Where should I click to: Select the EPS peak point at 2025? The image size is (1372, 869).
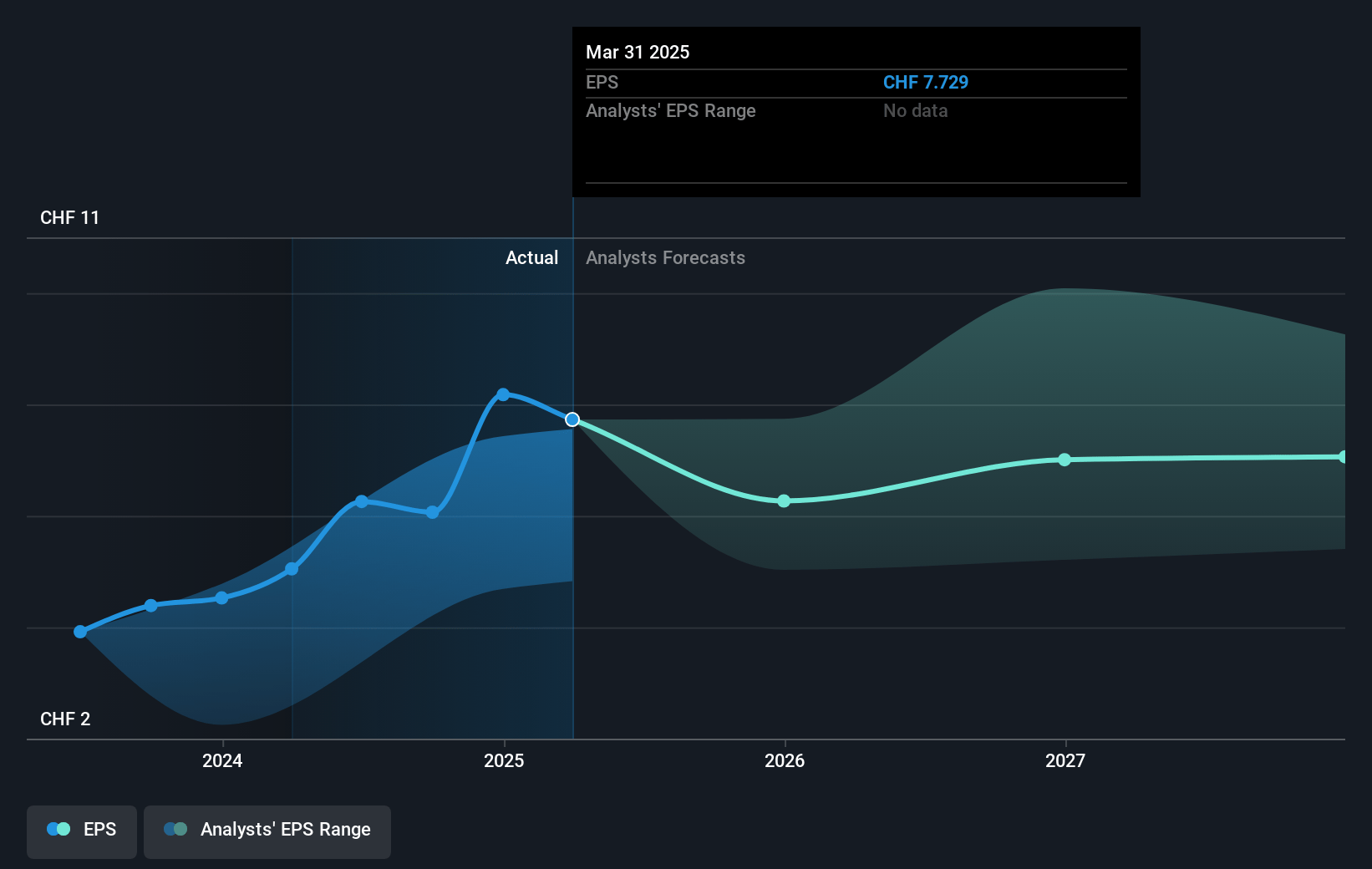(503, 394)
